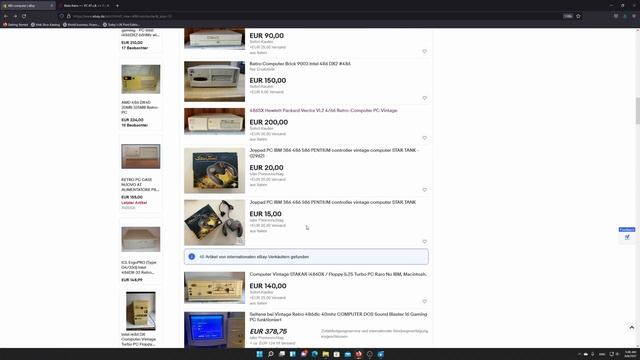640x360 pixels.
Task: Open File Explorer from the taskbar
Action: coord(325,354)
